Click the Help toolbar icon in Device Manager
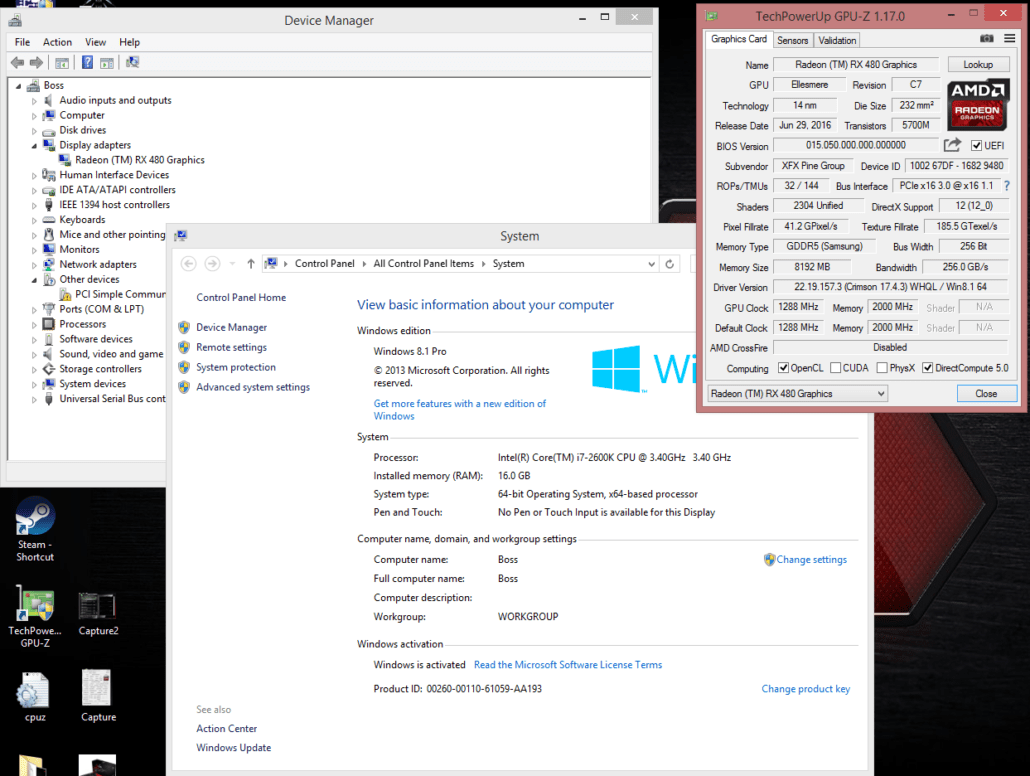Image resolution: width=1030 pixels, height=776 pixels. coord(87,62)
